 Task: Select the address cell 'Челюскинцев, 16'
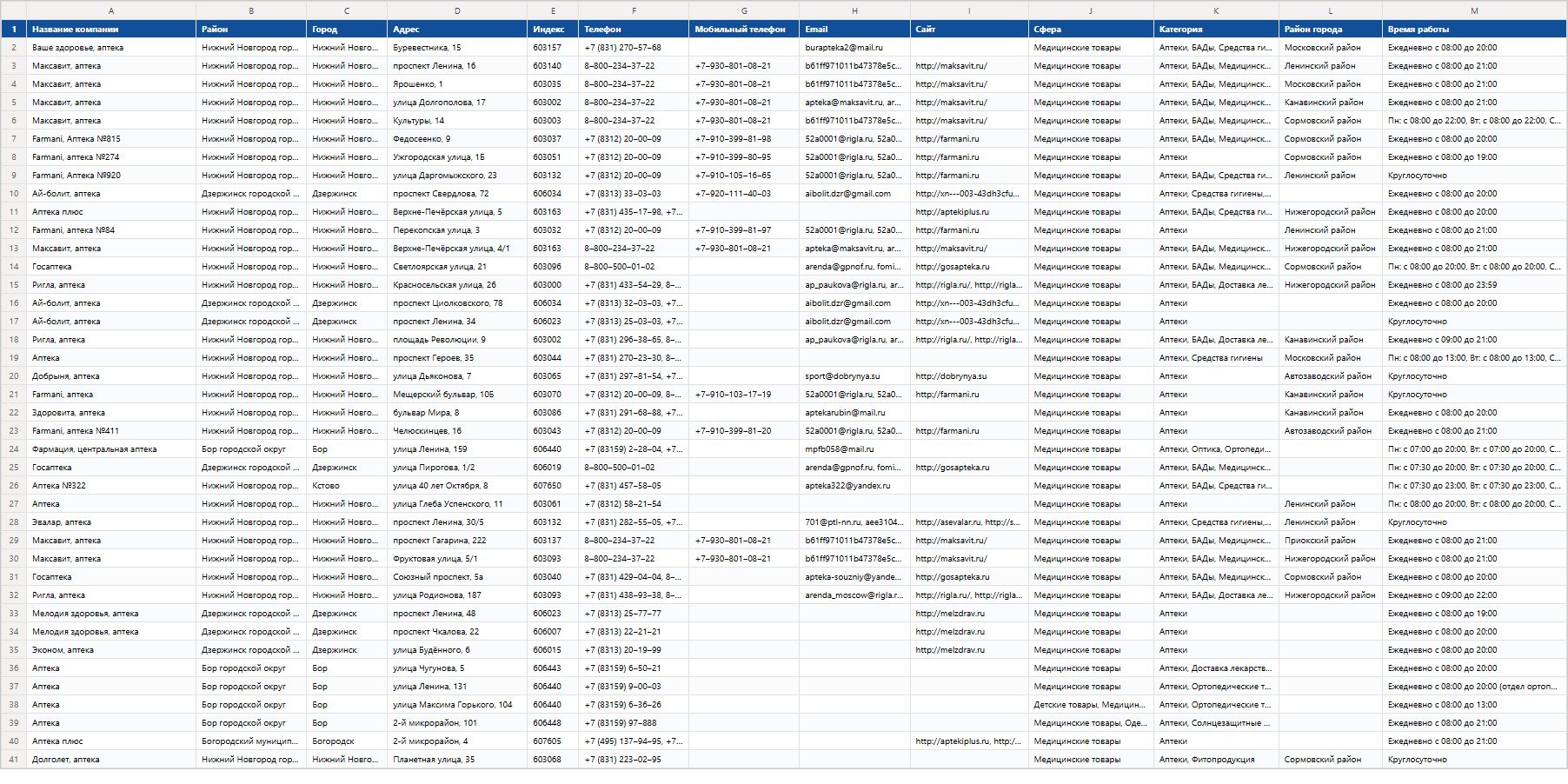[457, 431]
